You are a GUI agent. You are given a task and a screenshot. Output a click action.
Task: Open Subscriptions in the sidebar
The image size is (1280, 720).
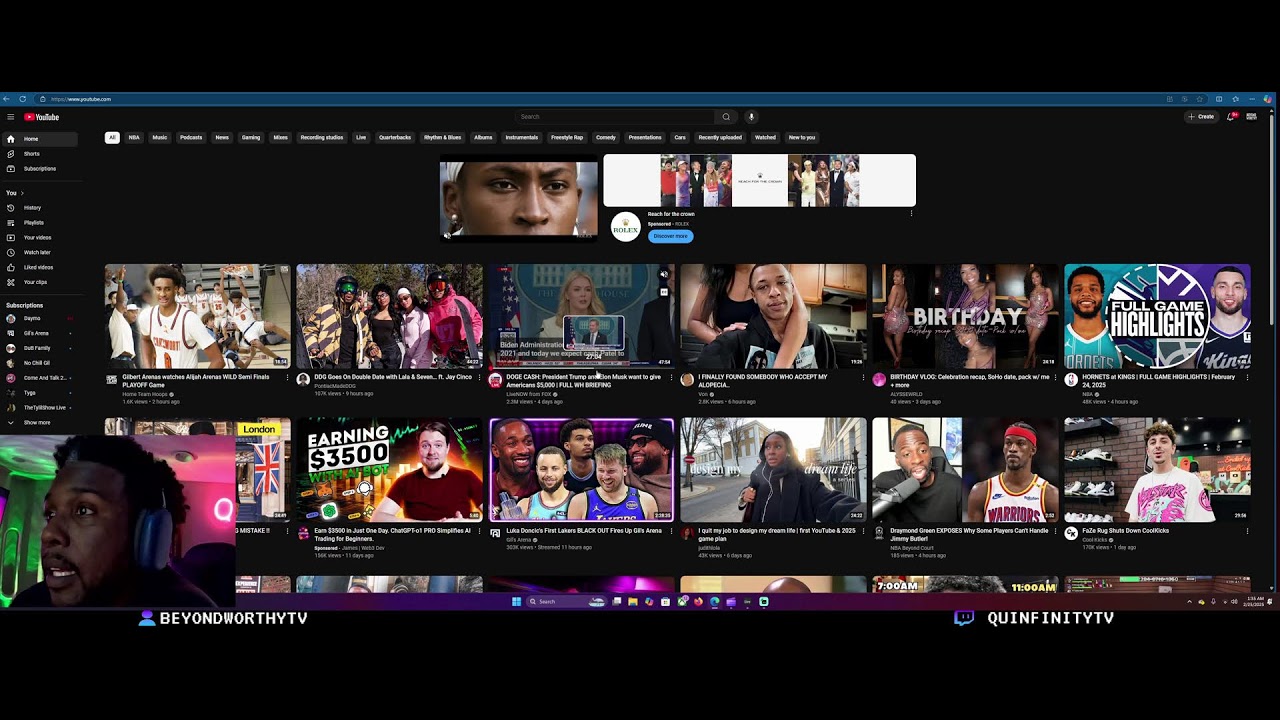click(38, 169)
